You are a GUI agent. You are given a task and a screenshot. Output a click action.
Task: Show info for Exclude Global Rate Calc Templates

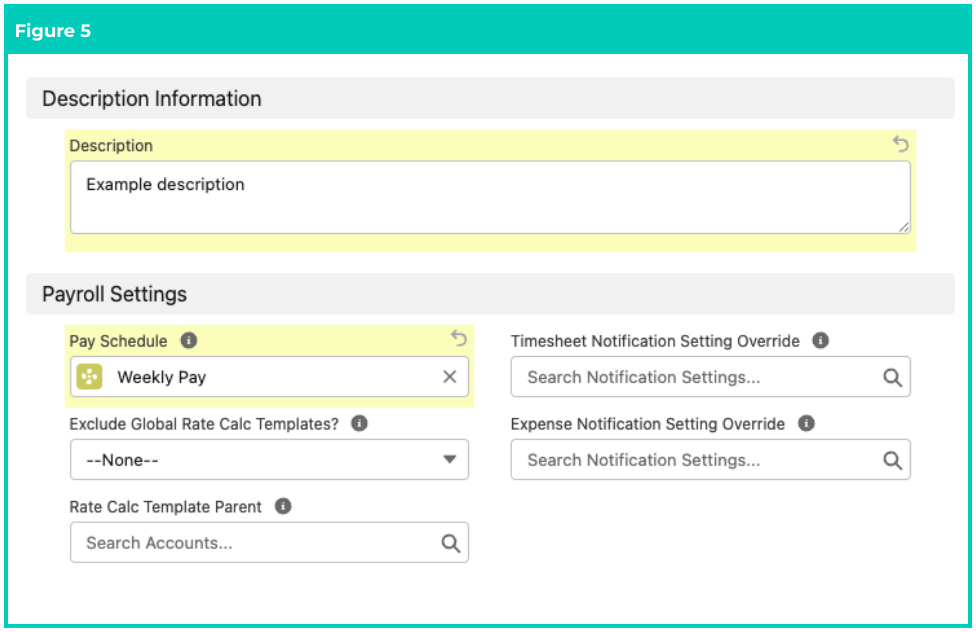point(359,423)
